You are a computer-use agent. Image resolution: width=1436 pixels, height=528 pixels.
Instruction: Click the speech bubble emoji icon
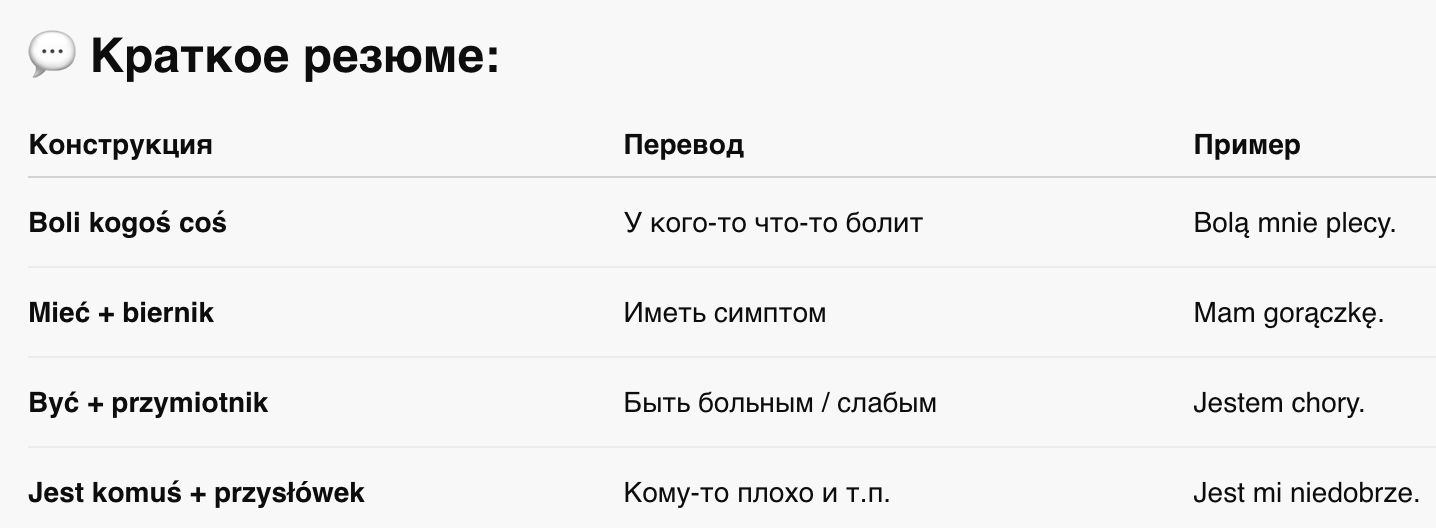[52, 56]
